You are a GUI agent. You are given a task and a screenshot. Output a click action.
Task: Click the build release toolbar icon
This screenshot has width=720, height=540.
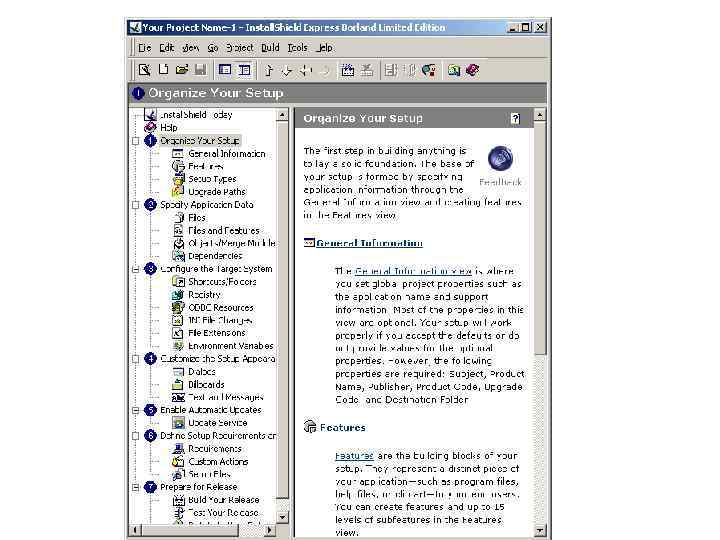point(348,70)
